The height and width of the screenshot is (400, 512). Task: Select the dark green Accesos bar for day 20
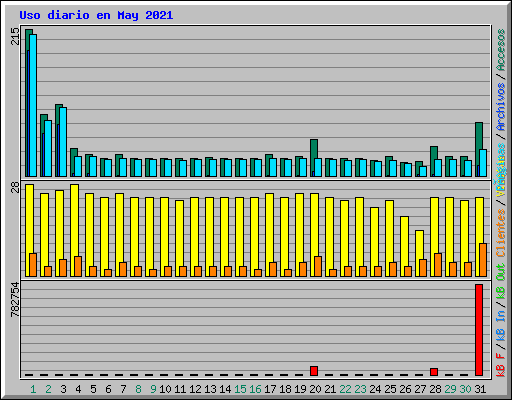coord(313,149)
